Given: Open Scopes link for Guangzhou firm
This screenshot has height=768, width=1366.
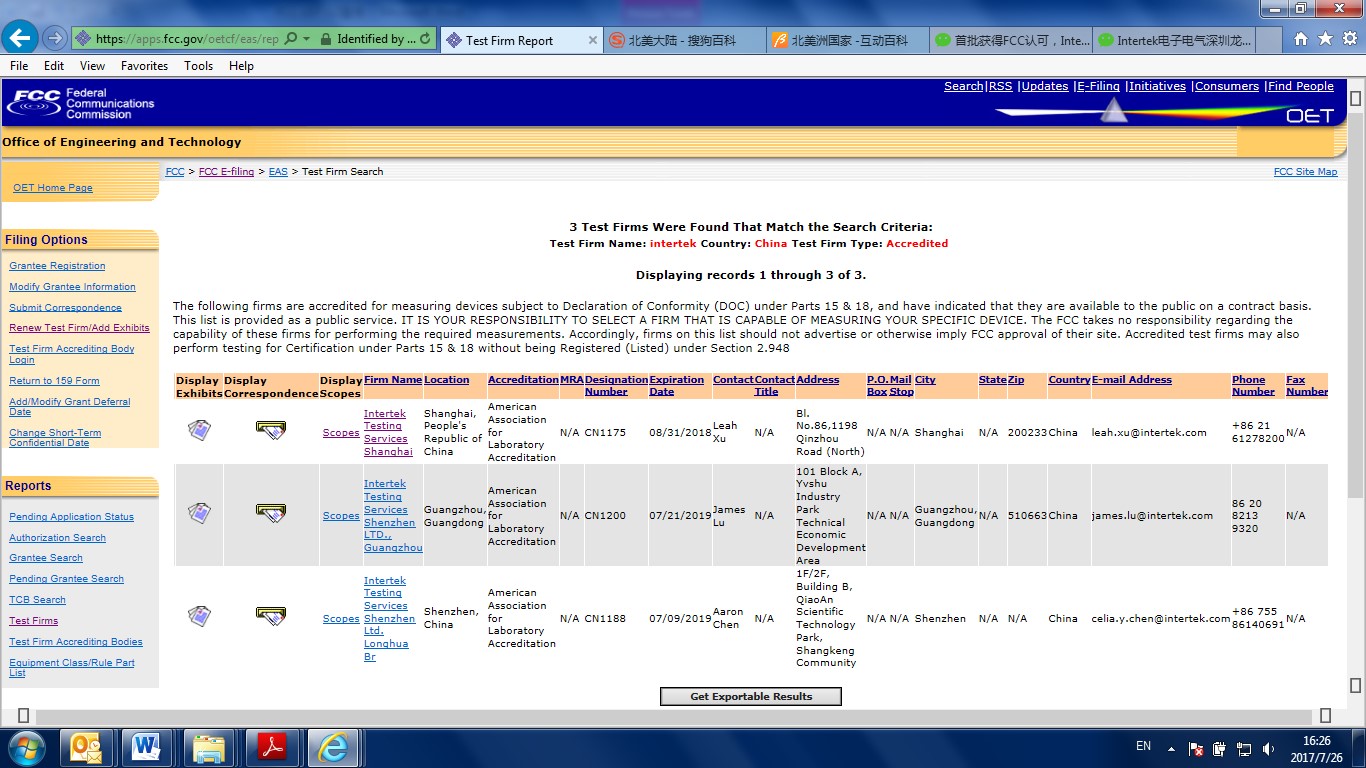Looking at the screenshot, I should coord(341,516).
